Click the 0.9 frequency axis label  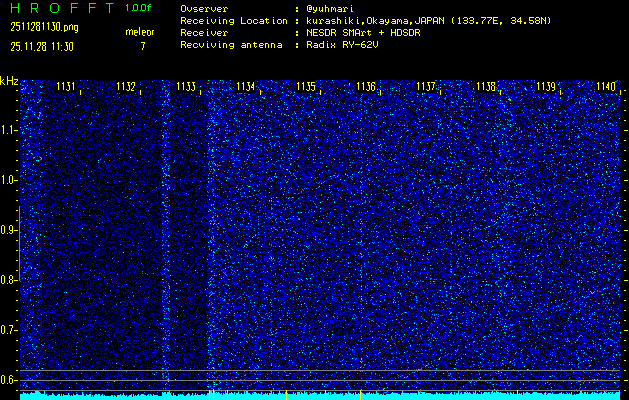click(8, 230)
